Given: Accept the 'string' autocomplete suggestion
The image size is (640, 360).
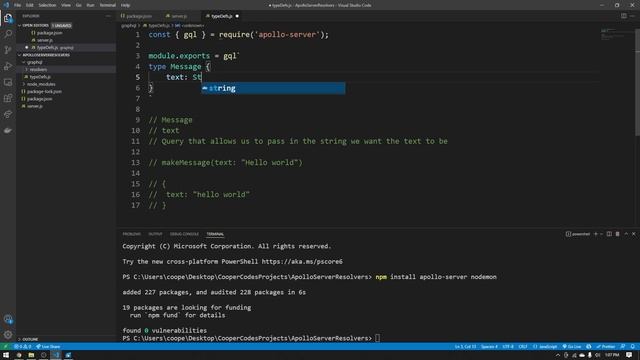Looking at the screenshot, I should 273,88.
